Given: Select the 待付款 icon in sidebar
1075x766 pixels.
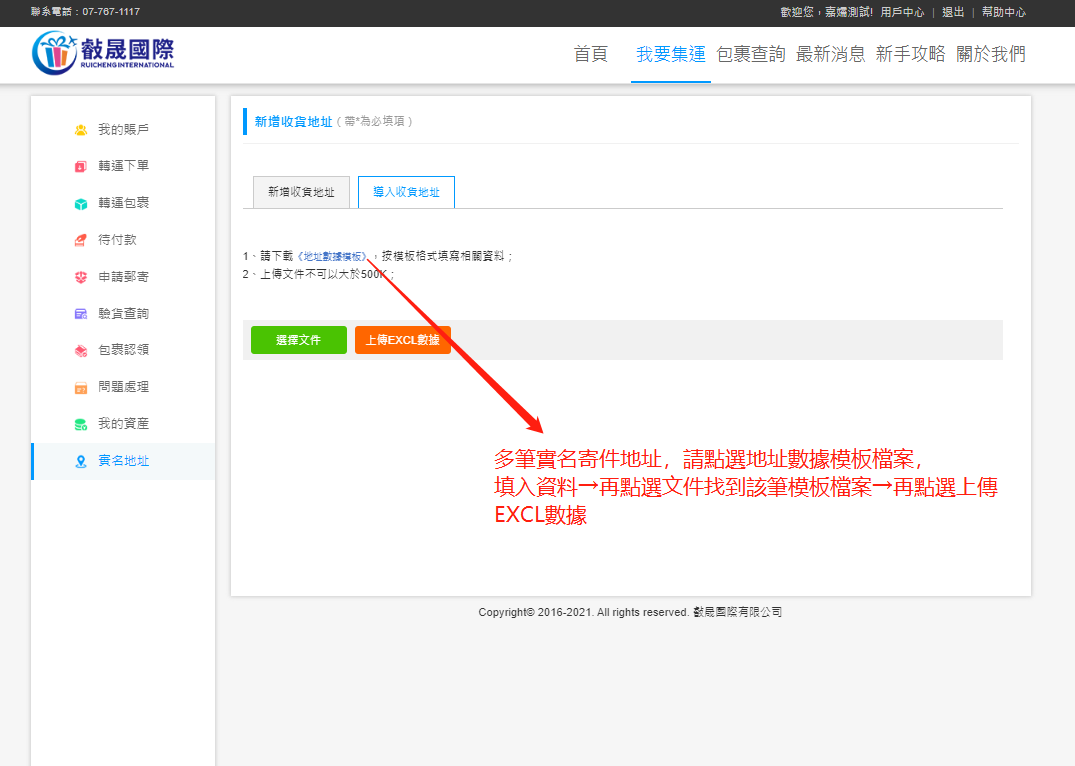Looking at the screenshot, I should pos(81,240).
